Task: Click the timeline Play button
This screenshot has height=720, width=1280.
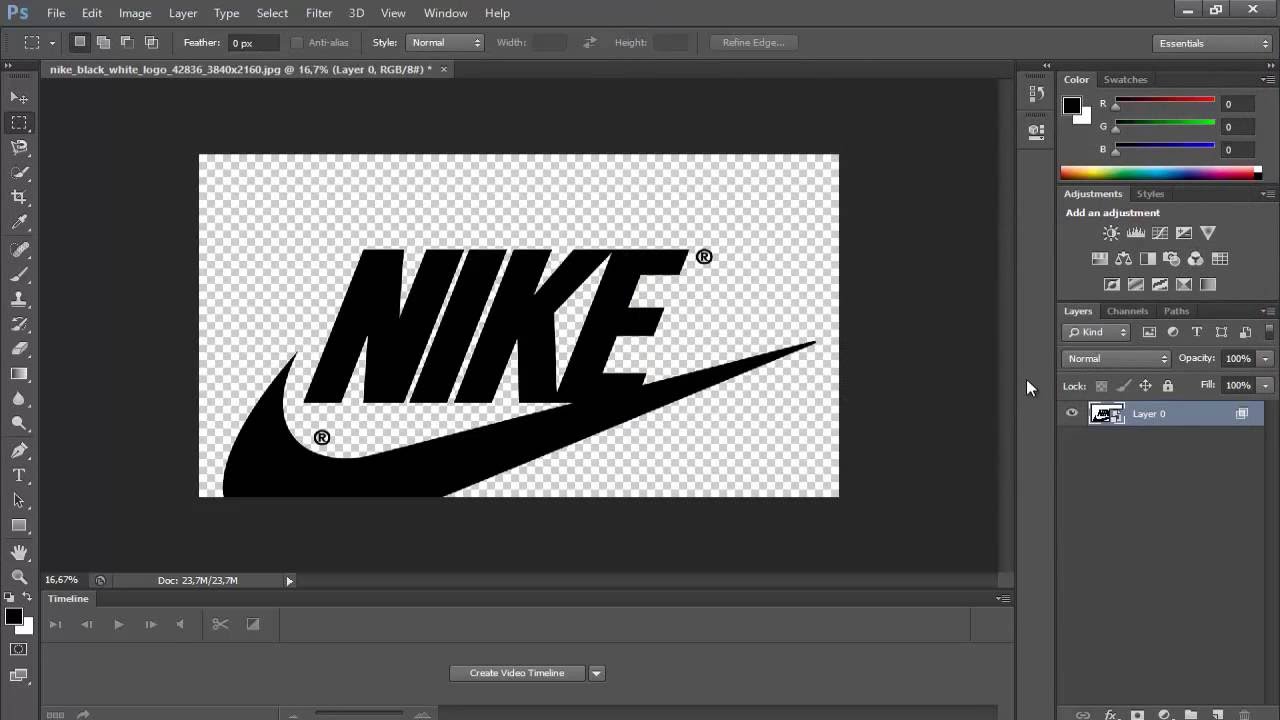Action: [x=118, y=624]
